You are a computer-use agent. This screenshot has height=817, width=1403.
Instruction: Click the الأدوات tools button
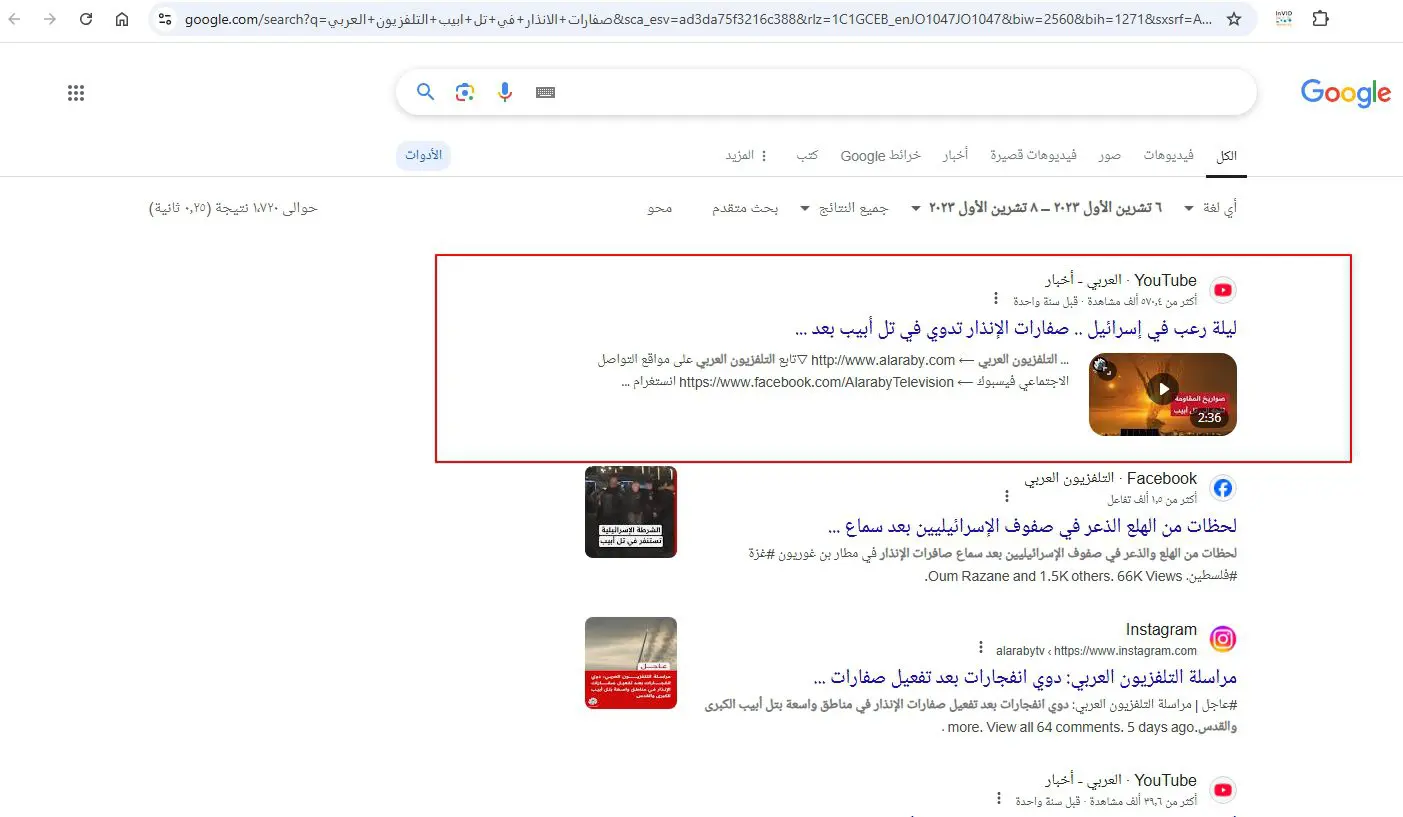click(x=423, y=156)
